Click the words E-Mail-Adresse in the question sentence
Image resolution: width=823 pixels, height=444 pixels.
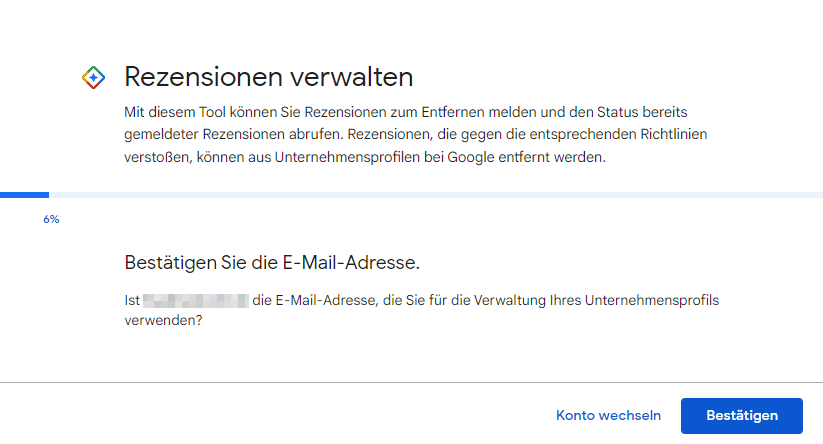(326, 300)
